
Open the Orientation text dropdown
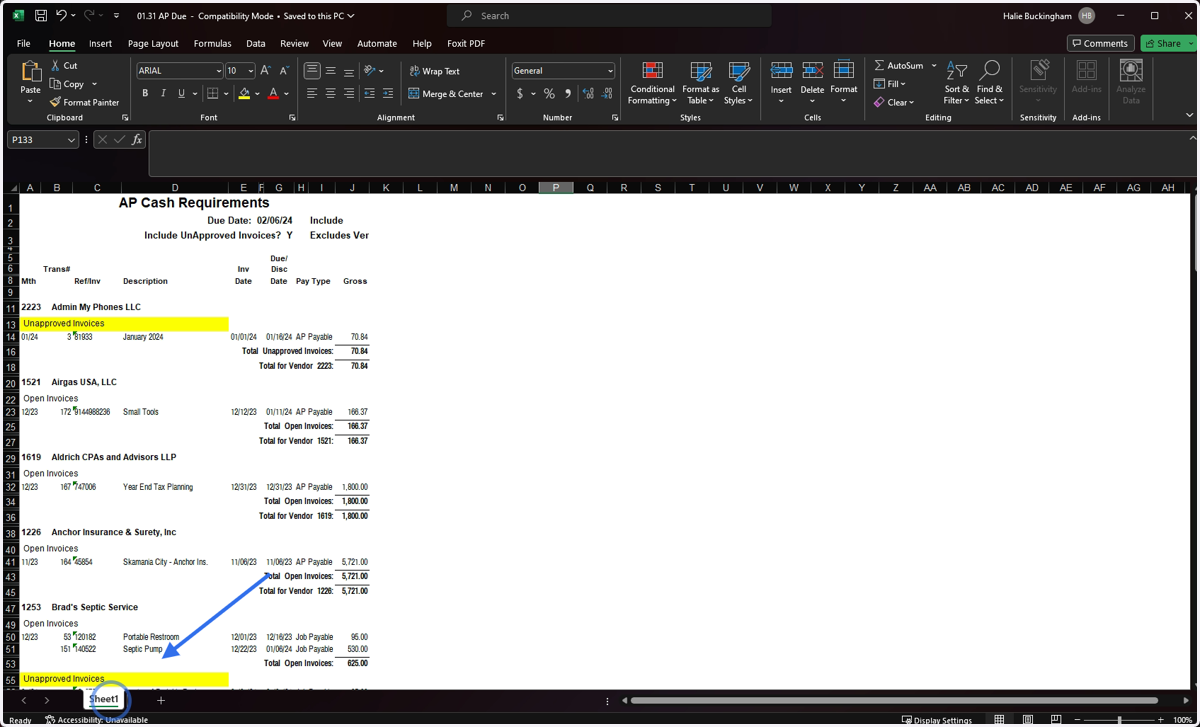click(x=374, y=71)
